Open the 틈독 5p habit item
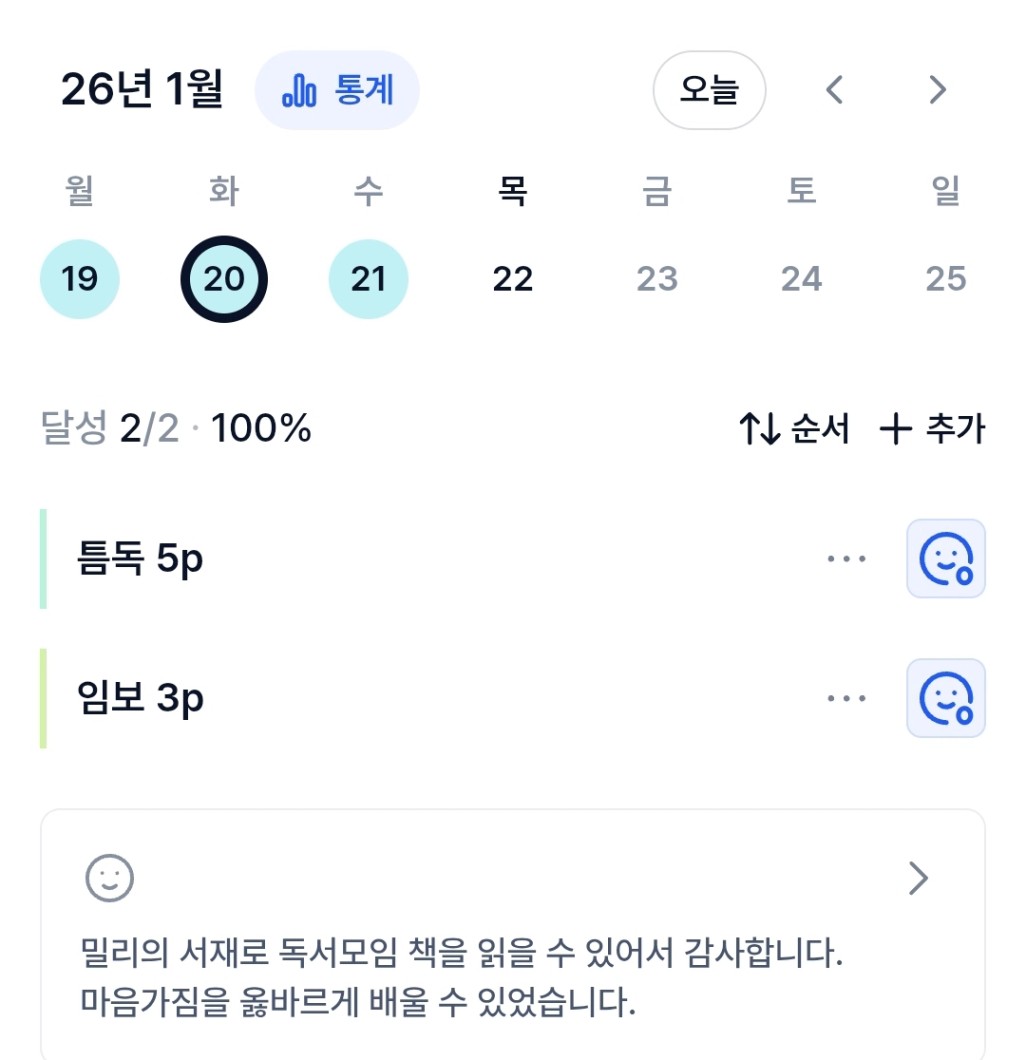1026x1060 pixels. [140, 559]
